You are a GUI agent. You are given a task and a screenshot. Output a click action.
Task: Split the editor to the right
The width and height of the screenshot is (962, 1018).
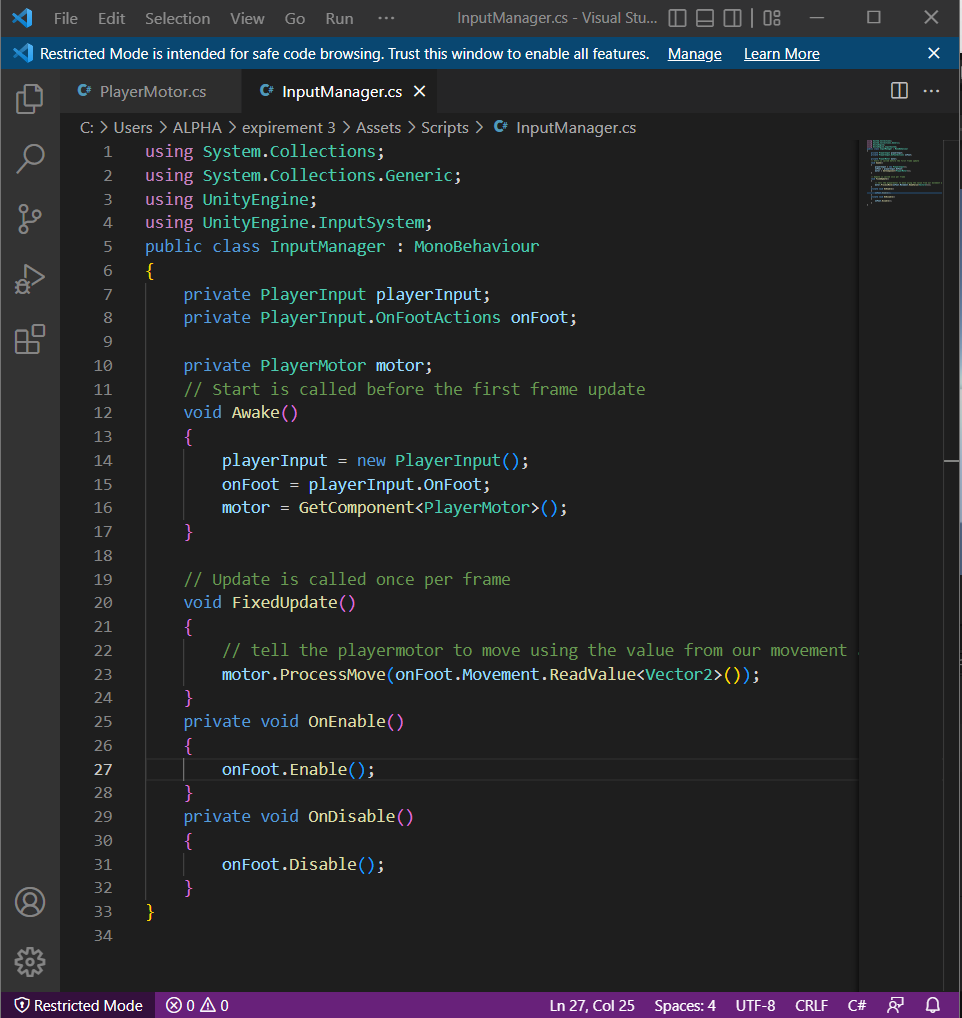(899, 91)
